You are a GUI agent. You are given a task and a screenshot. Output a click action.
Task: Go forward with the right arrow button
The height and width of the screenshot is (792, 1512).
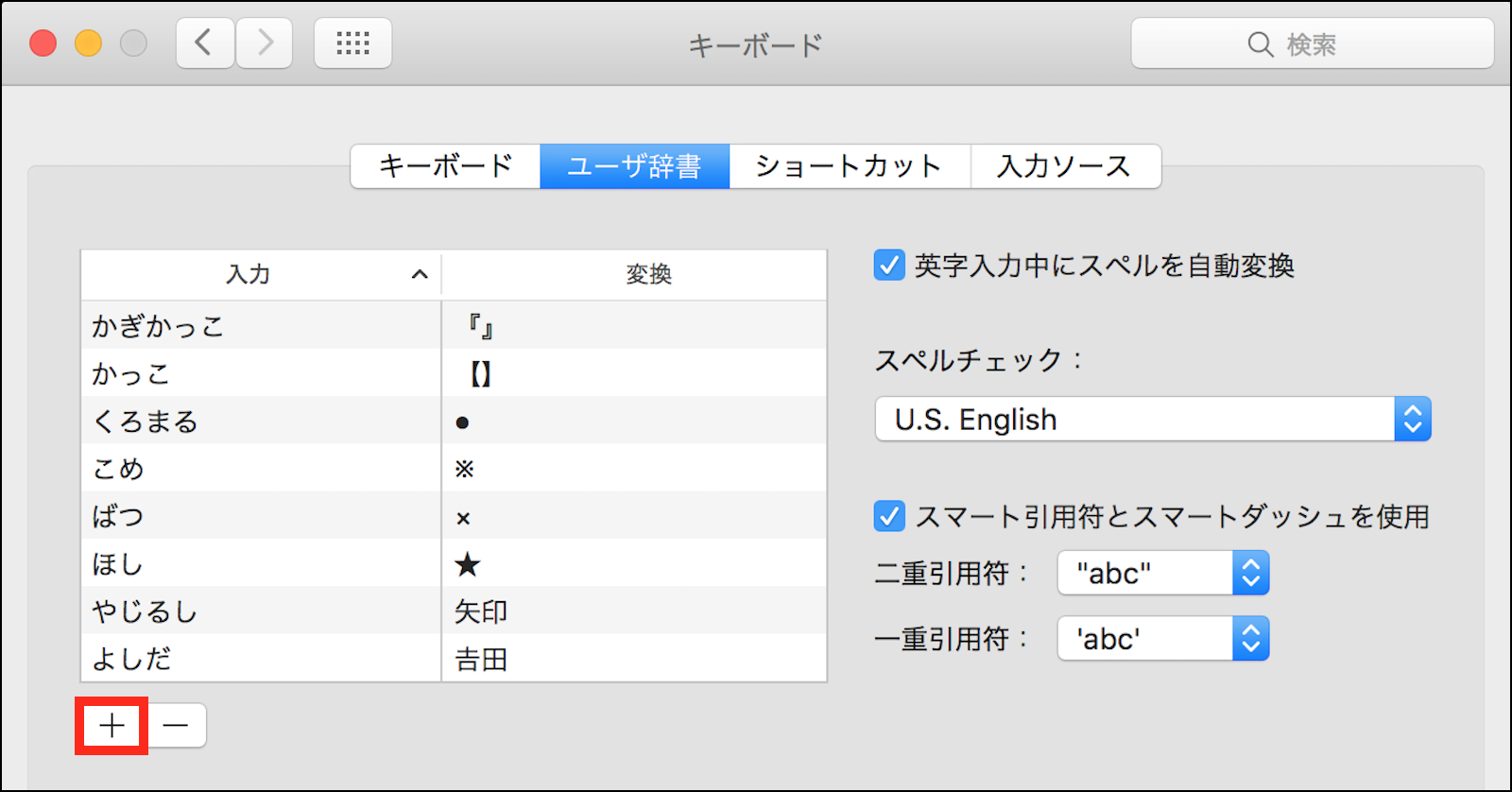[x=265, y=43]
